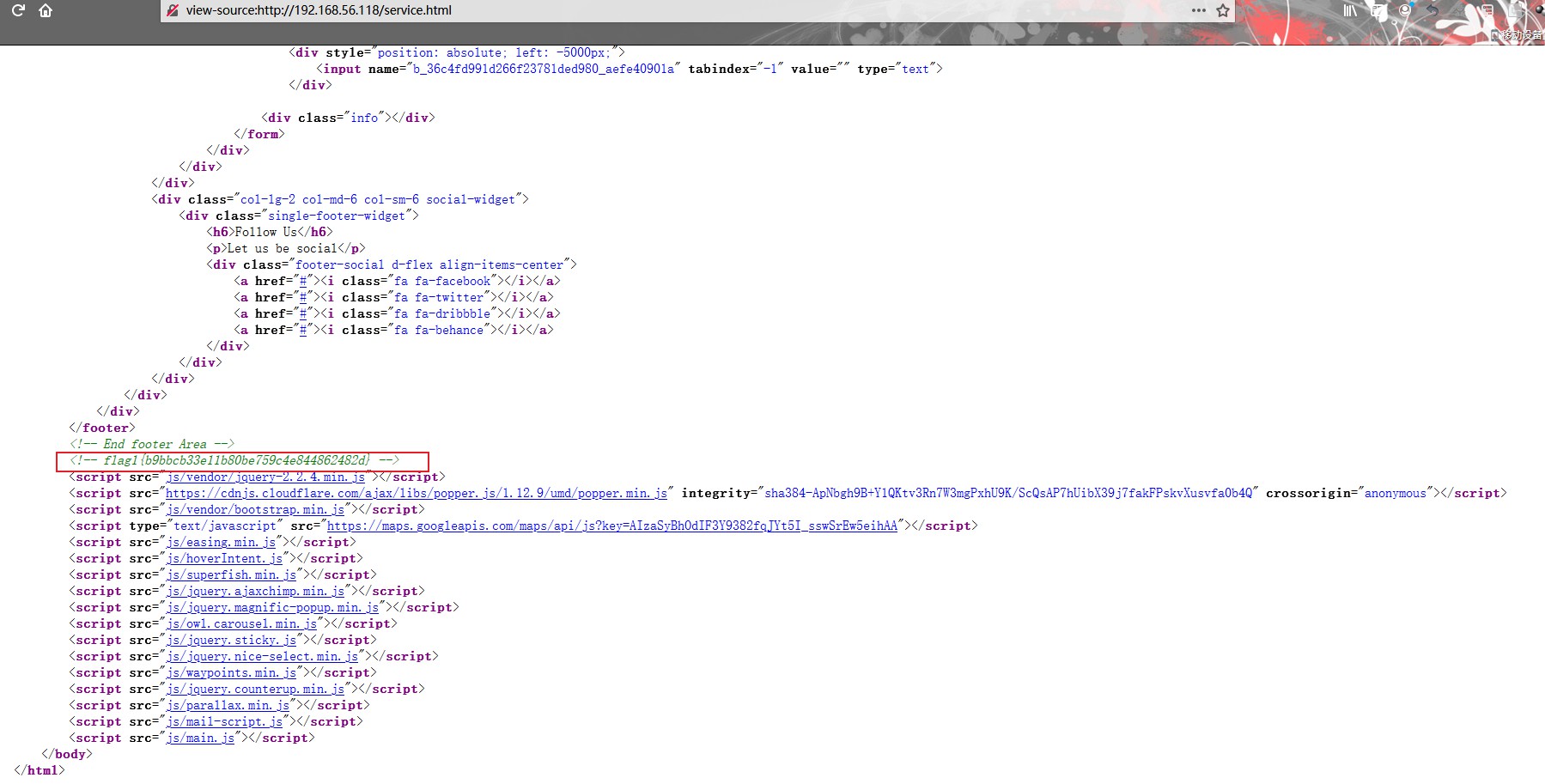Click the input name b_36c4fd991d266f23781ded980 value
The height and width of the screenshot is (784, 1545).
tap(544, 69)
